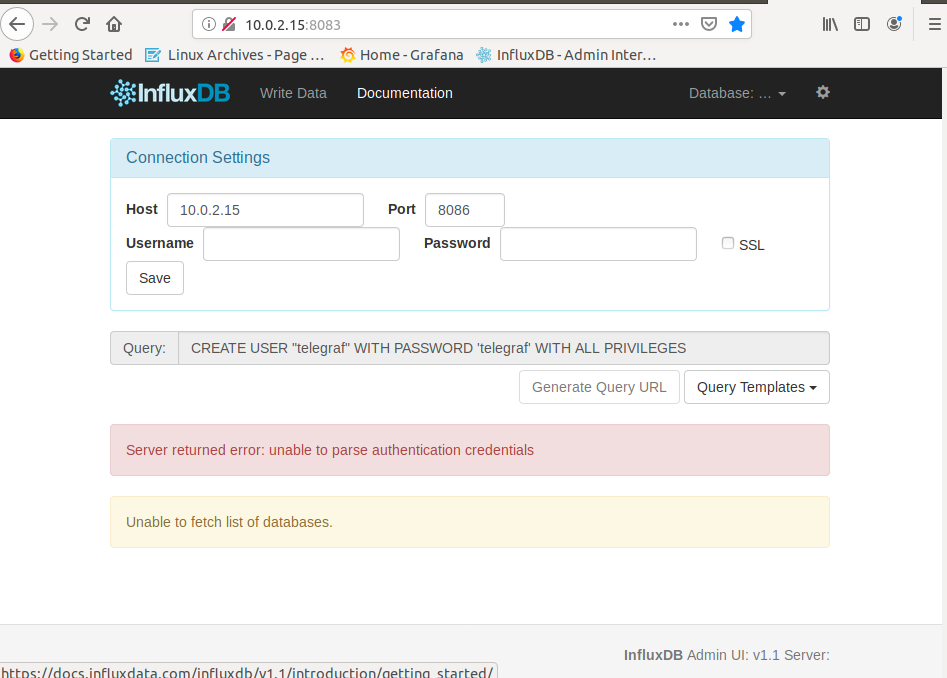
Task: Click the InfluxDB logo
Action: [x=170, y=93]
